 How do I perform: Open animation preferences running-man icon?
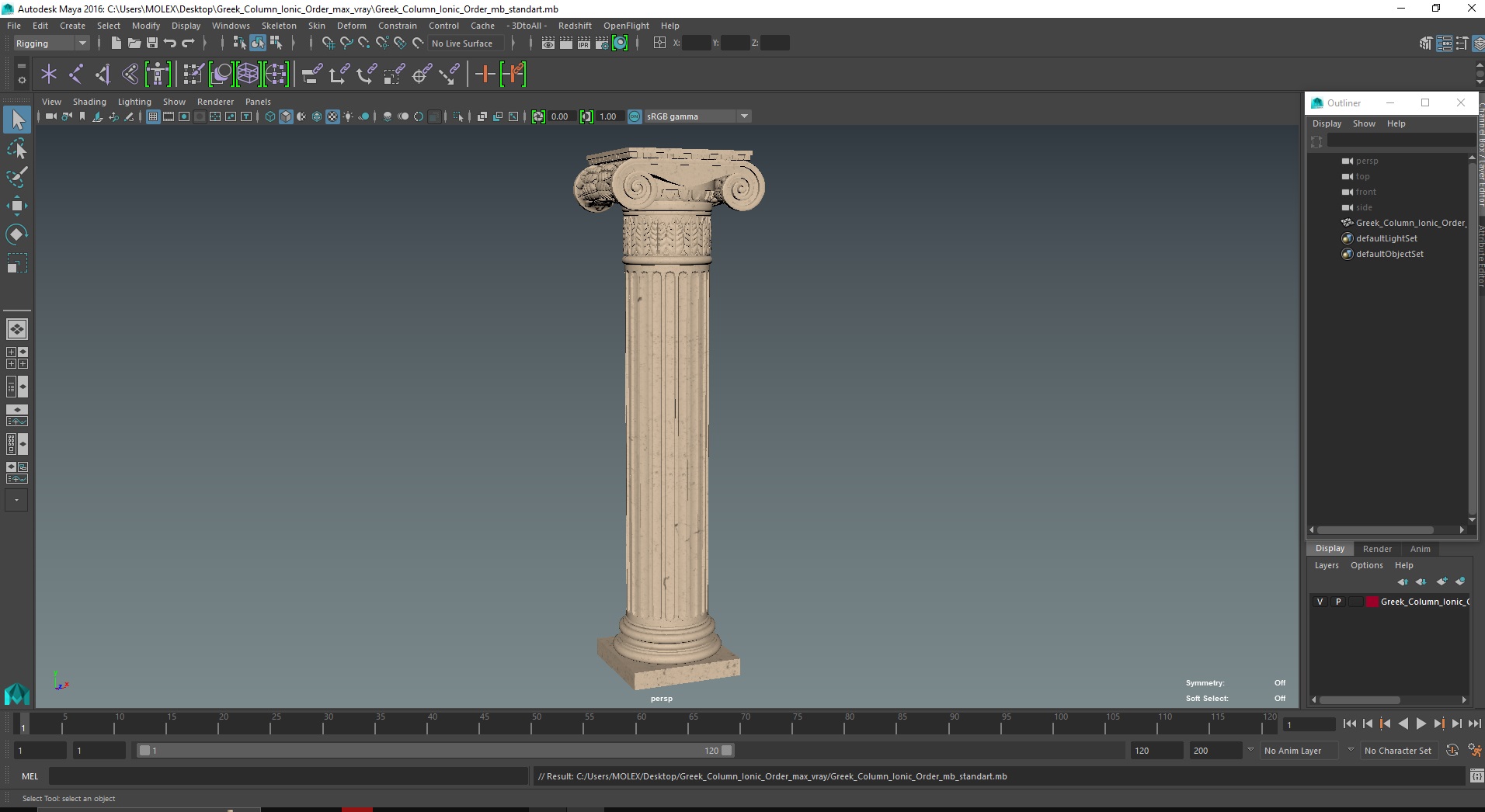coord(1475,751)
